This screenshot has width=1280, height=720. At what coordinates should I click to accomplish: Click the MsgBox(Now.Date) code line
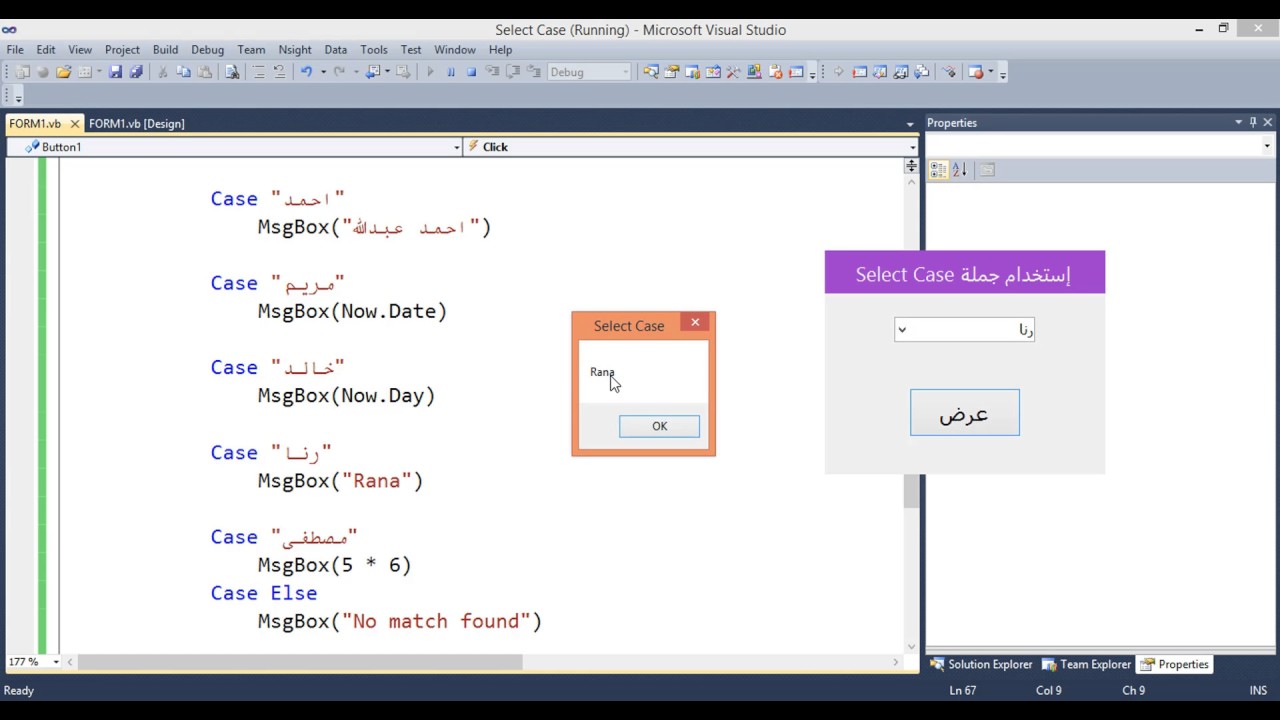pos(352,311)
